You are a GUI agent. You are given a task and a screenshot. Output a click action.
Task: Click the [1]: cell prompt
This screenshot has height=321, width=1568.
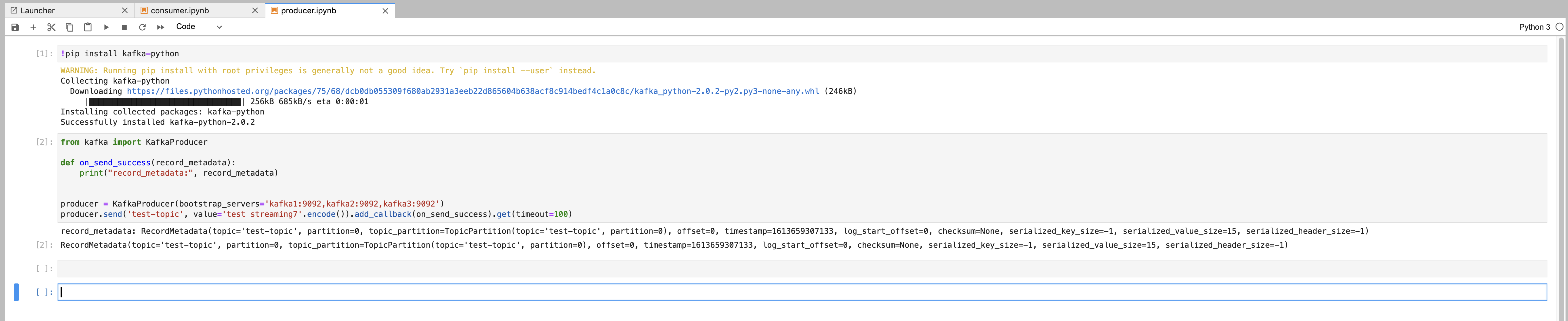tap(44, 54)
